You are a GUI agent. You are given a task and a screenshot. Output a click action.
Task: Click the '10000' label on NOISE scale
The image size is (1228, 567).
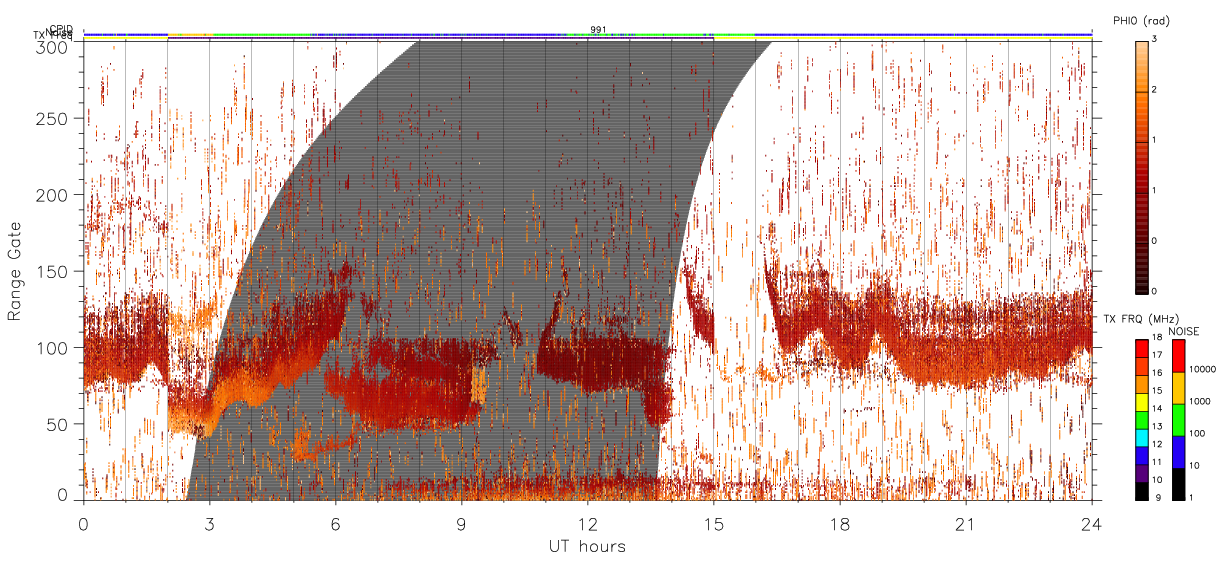tap(1202, 369)
